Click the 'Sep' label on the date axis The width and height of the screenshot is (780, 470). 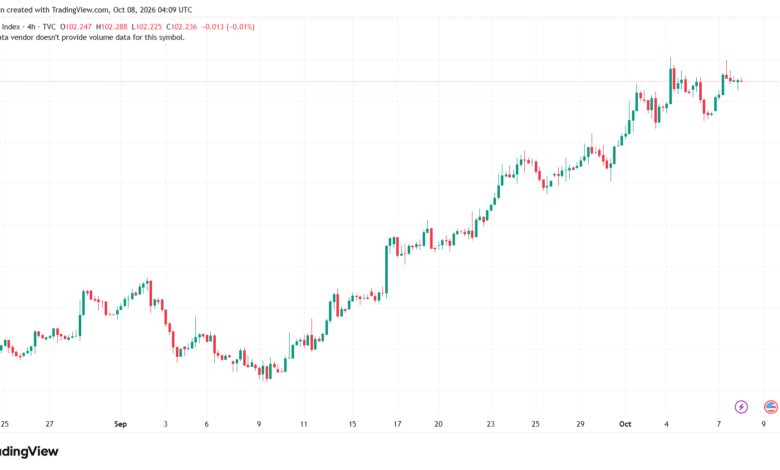point(120,424)
